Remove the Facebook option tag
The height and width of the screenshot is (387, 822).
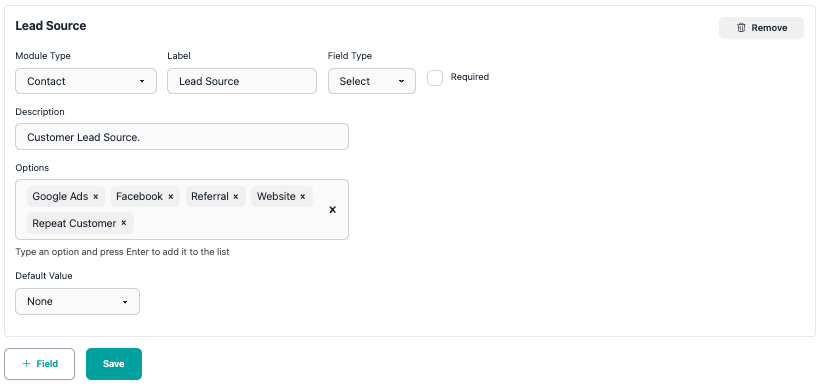pyautogui.click(x=170, y=197)
